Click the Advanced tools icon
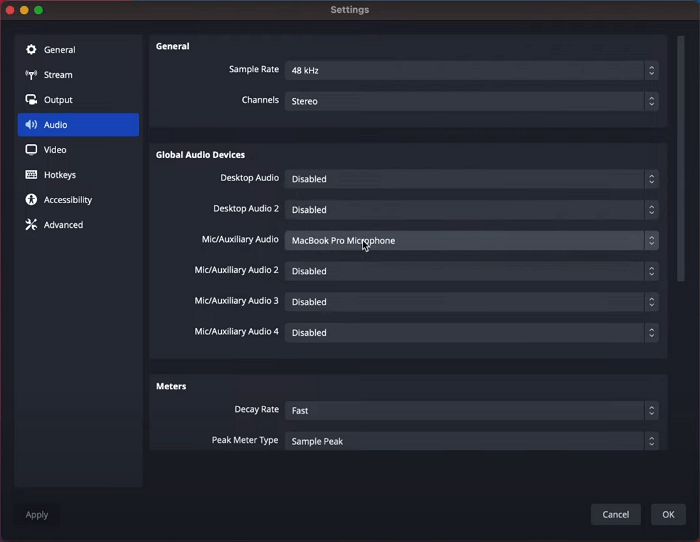 (31, 225)
